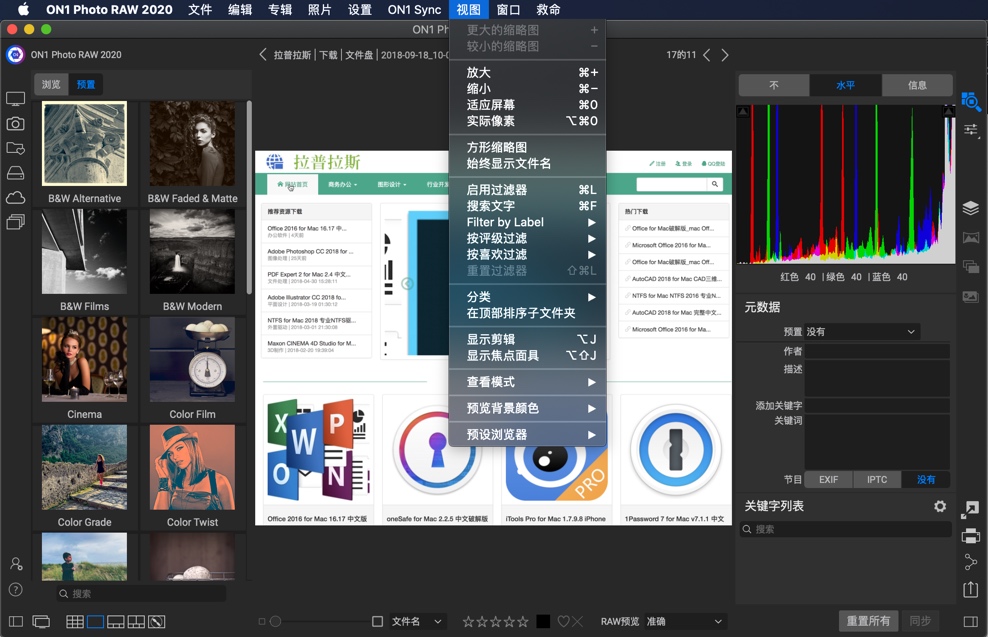Open albums stack icon in left sidebar

click(15, 222)
